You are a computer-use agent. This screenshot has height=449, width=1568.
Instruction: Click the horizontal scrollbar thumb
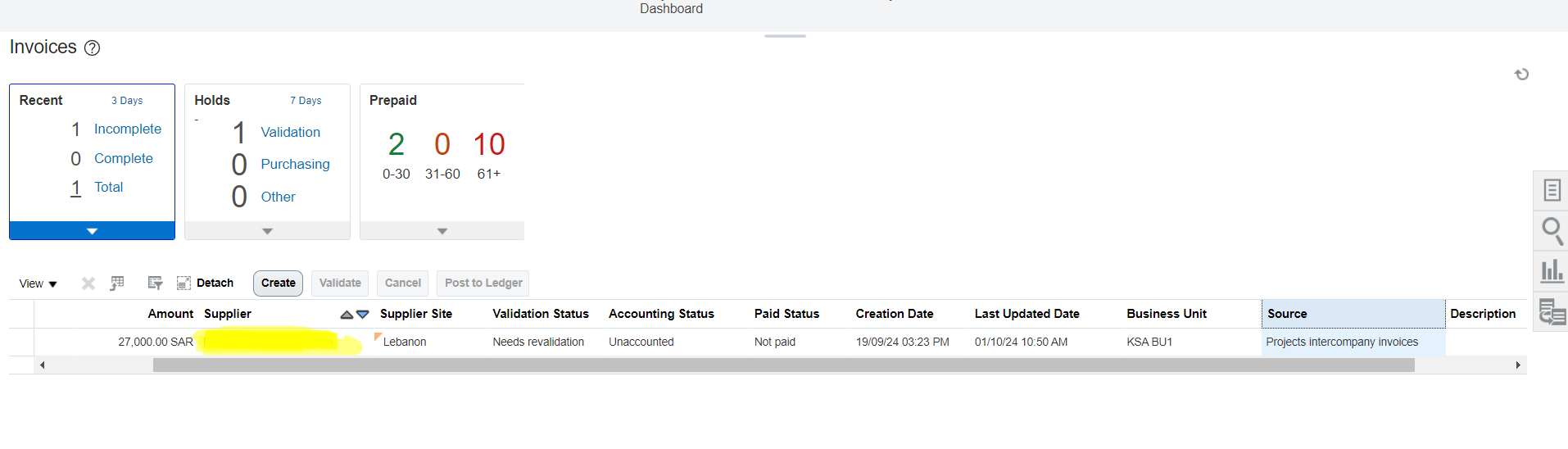784,365
